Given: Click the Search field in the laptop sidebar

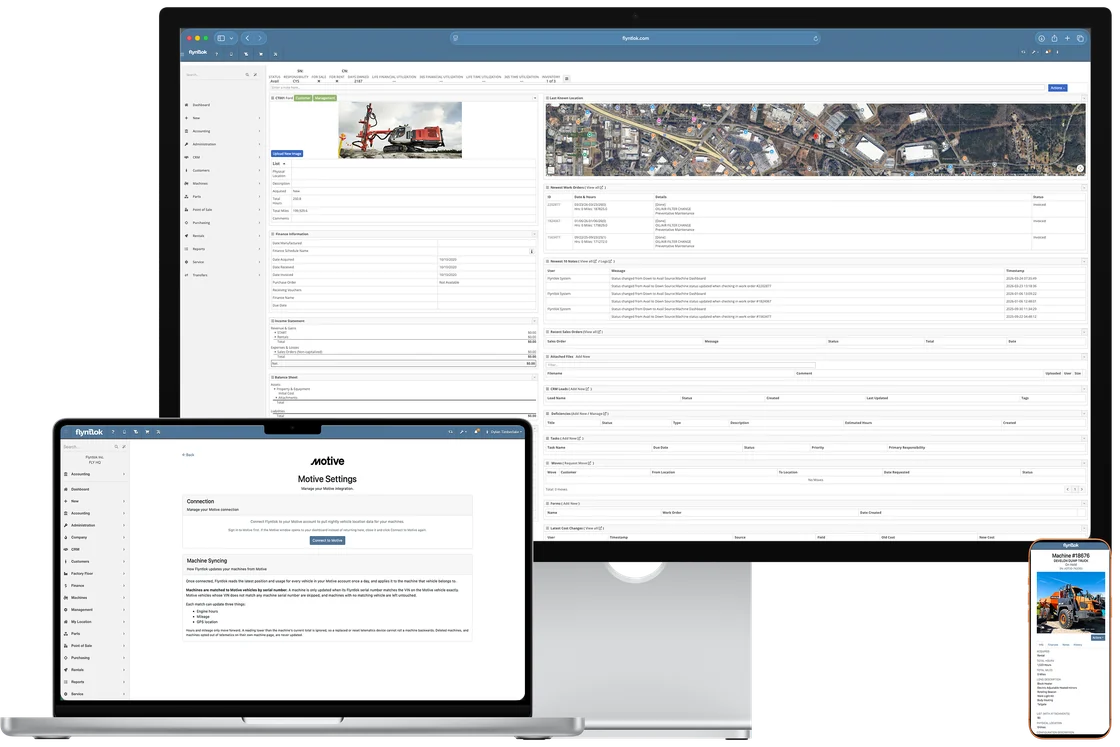Looking at the screenshot, I should (x=89, y=447).
